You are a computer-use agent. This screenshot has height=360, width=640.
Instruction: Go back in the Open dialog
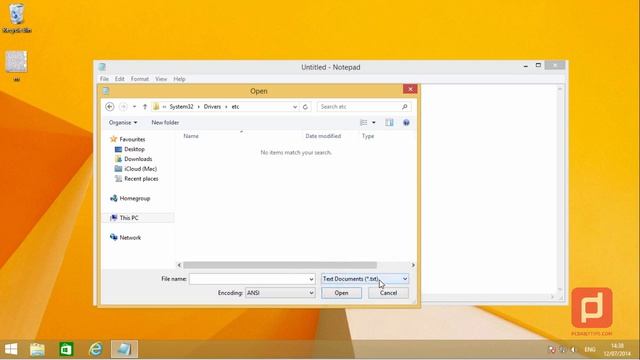click(109, 107)
